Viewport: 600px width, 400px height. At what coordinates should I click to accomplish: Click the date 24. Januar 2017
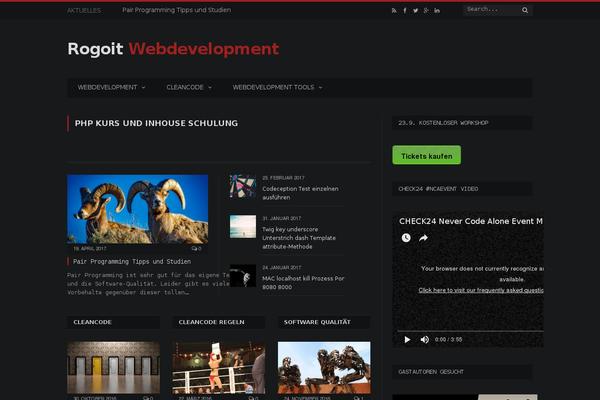point(281,267)
